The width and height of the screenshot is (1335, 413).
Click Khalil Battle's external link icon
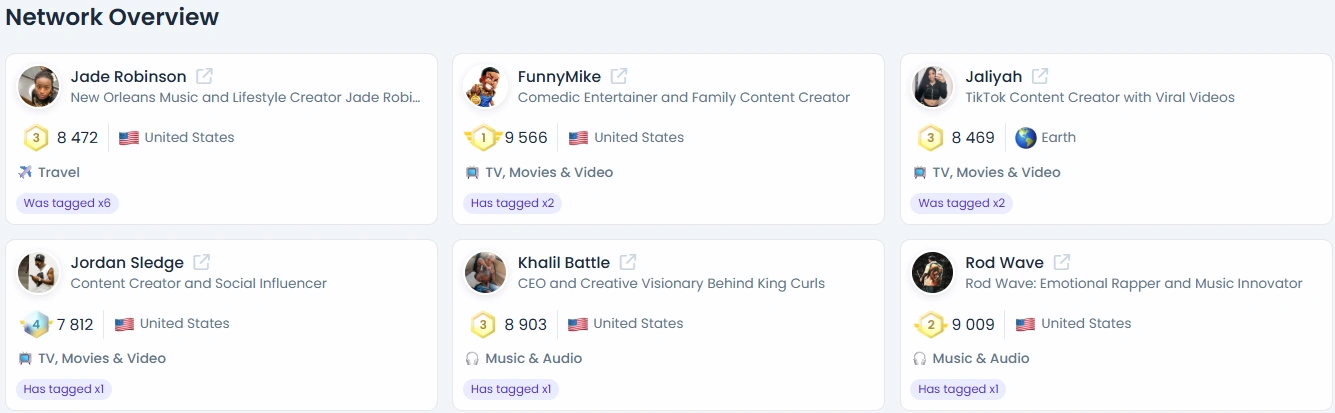pos(627,262)
